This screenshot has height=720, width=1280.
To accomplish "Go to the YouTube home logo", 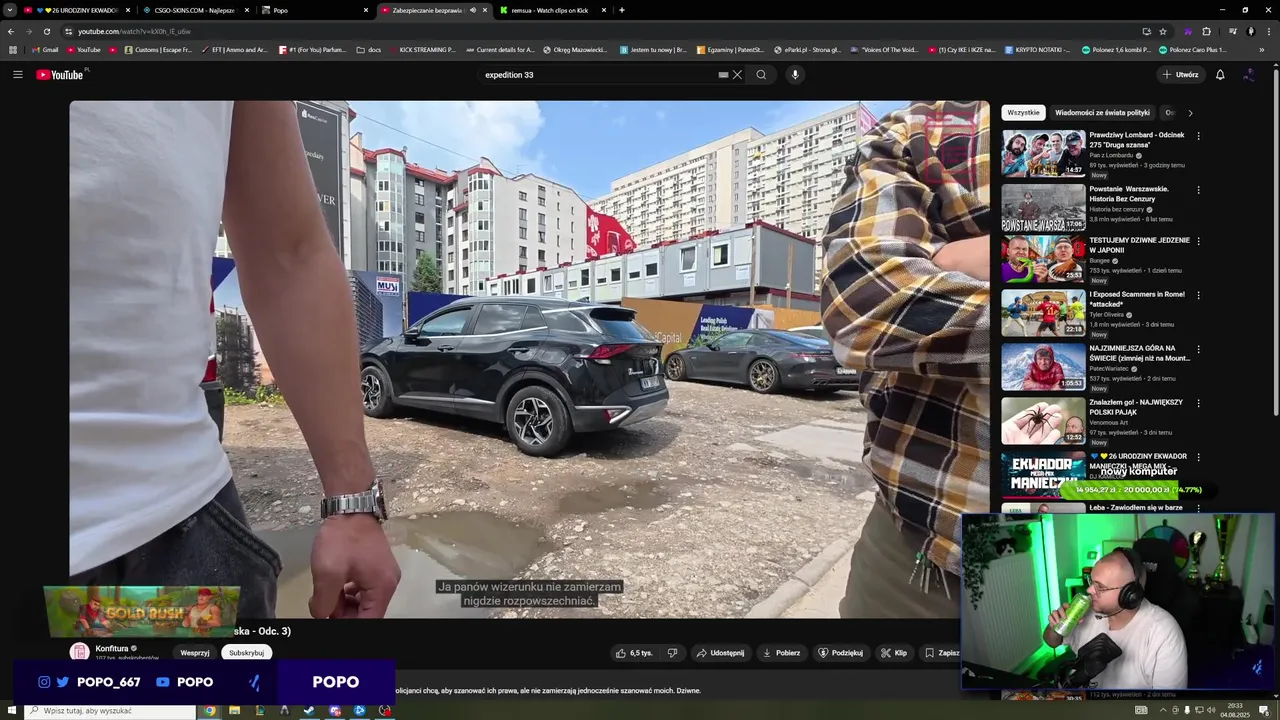I will pos(60,75).
